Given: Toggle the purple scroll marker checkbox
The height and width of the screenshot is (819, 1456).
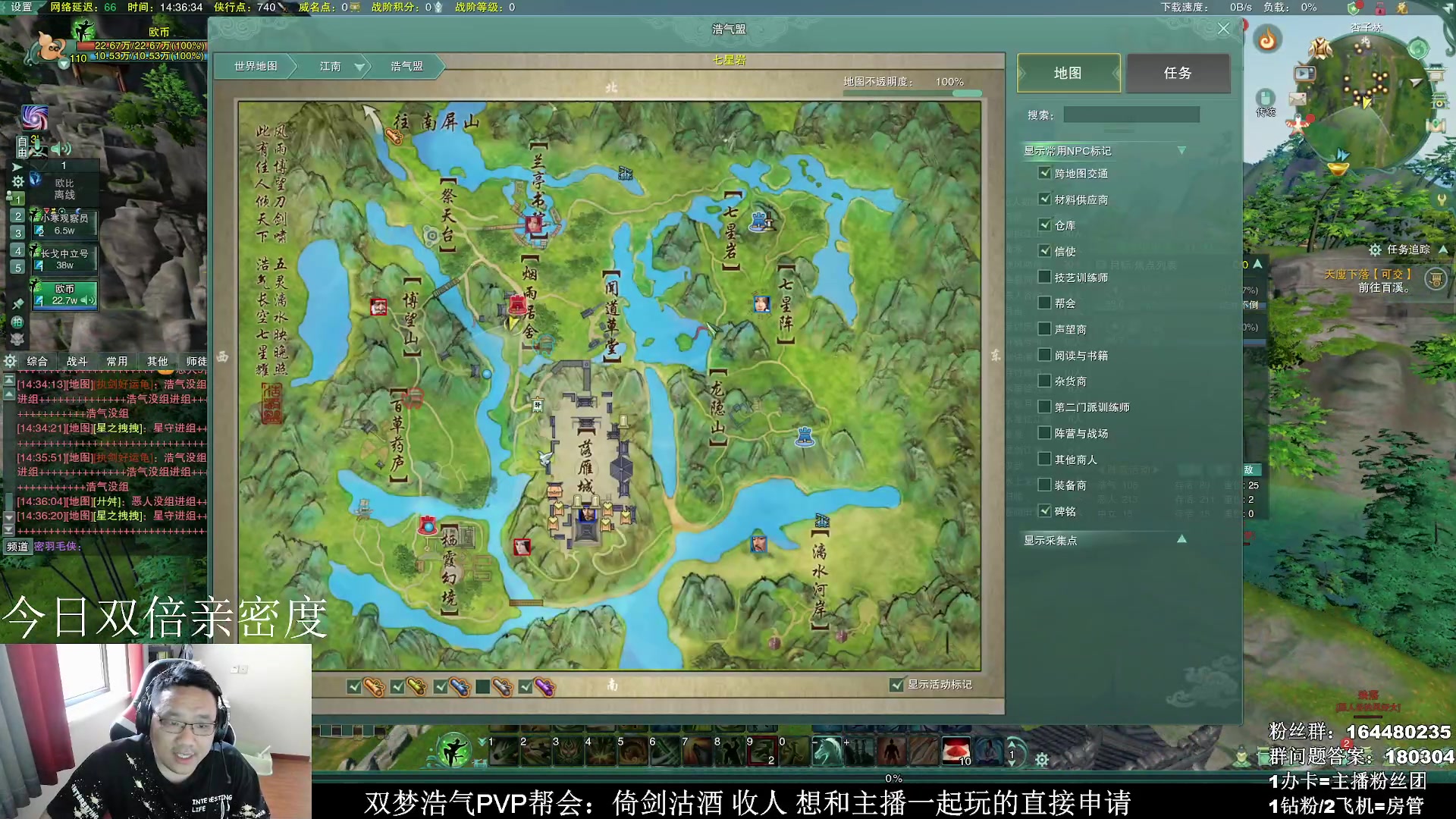Looking at the screenshot, I should [526, 687].
